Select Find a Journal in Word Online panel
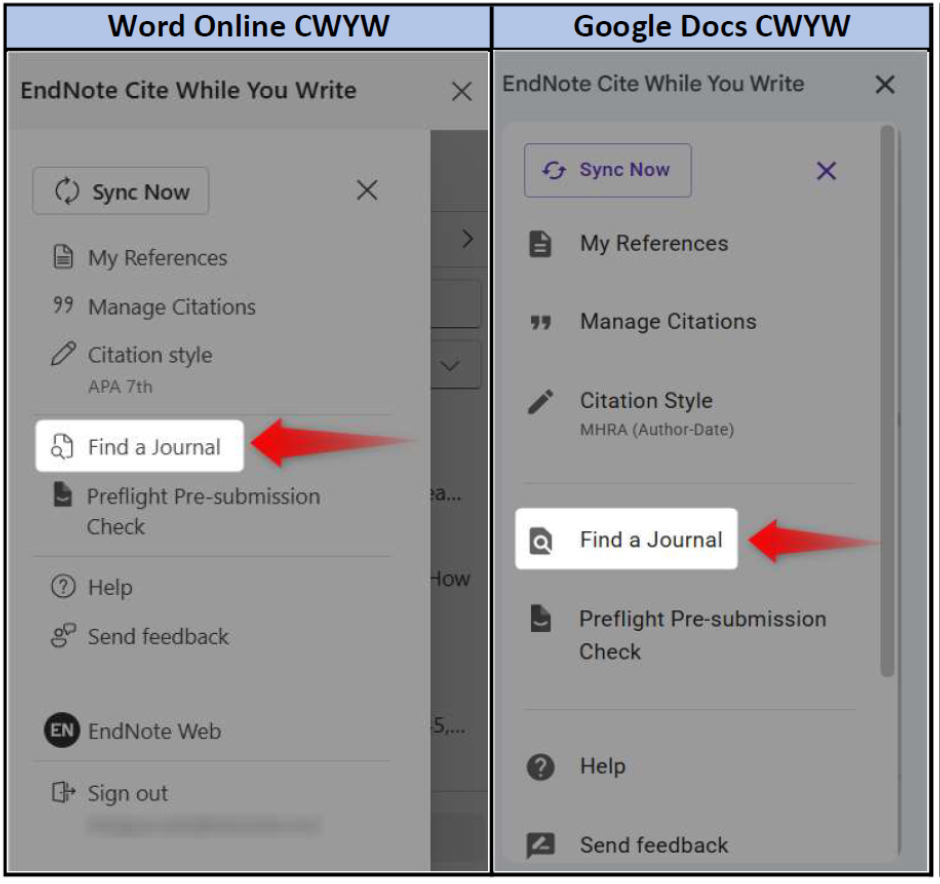940x884 pixels. 140,446
